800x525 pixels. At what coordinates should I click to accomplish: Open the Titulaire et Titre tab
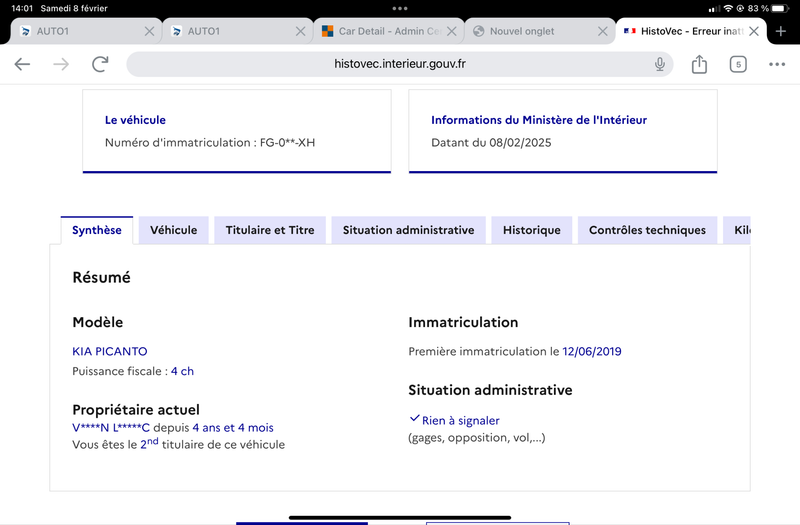(270, 230)
